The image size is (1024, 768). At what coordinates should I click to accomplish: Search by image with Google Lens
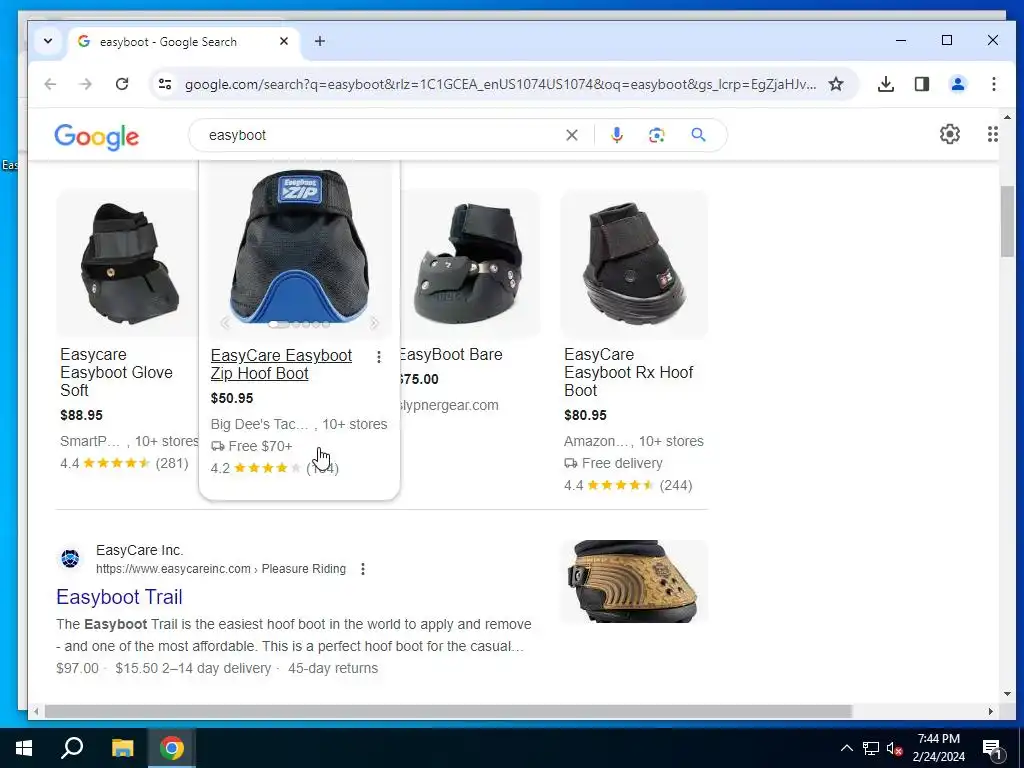pyautogui.click(x=656, y=135)
